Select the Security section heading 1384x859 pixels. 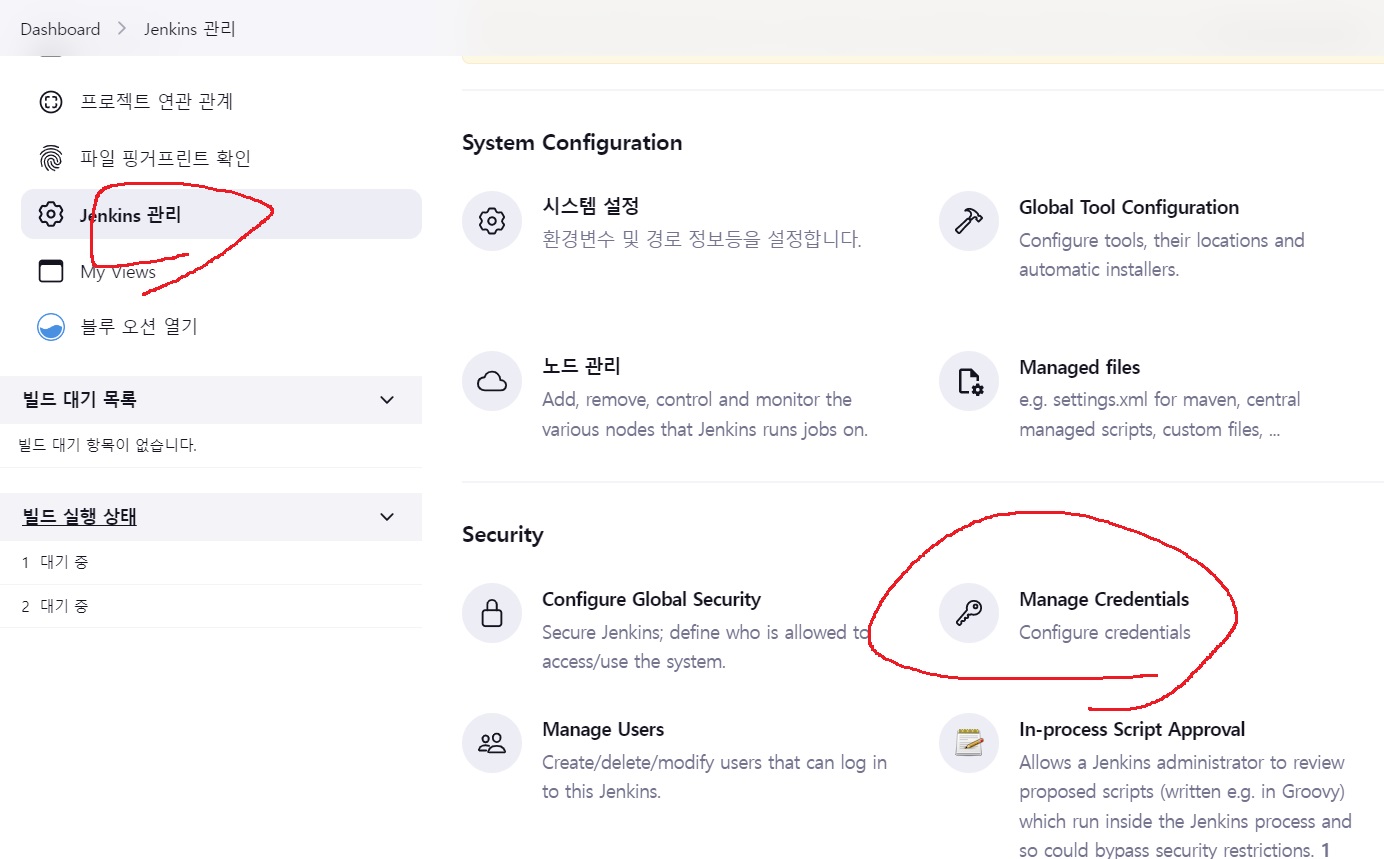[503, 534]
